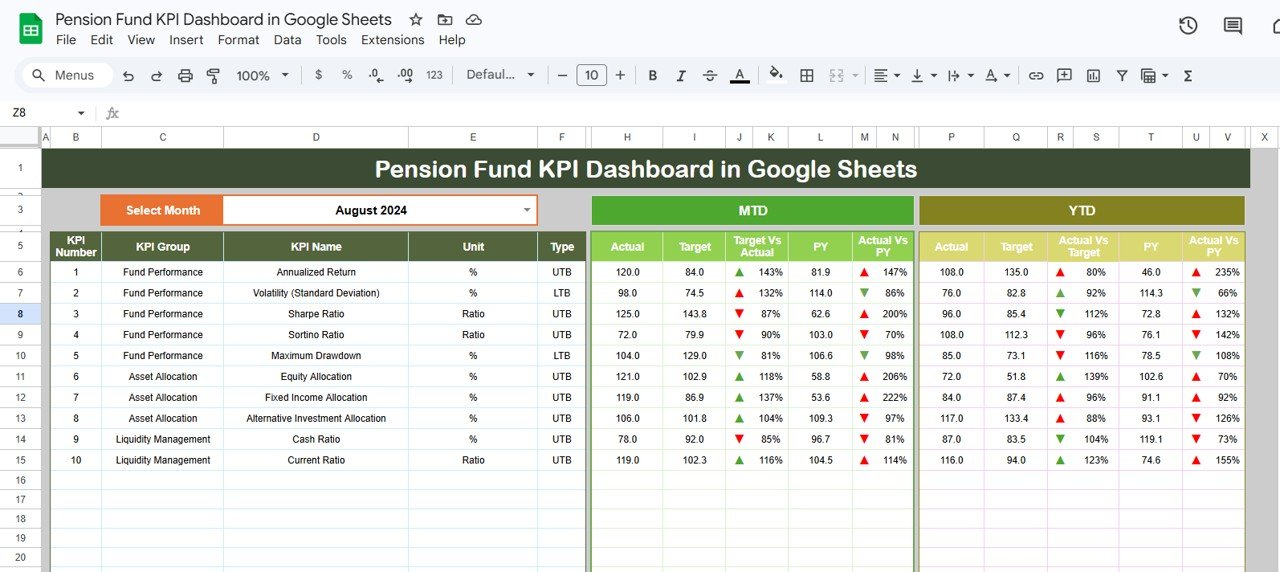Decrease decimal places

coord(375,75)
